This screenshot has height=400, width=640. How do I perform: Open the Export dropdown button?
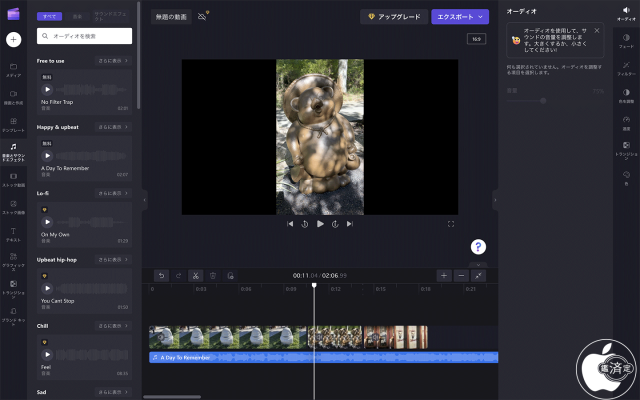tap(460, 17)
